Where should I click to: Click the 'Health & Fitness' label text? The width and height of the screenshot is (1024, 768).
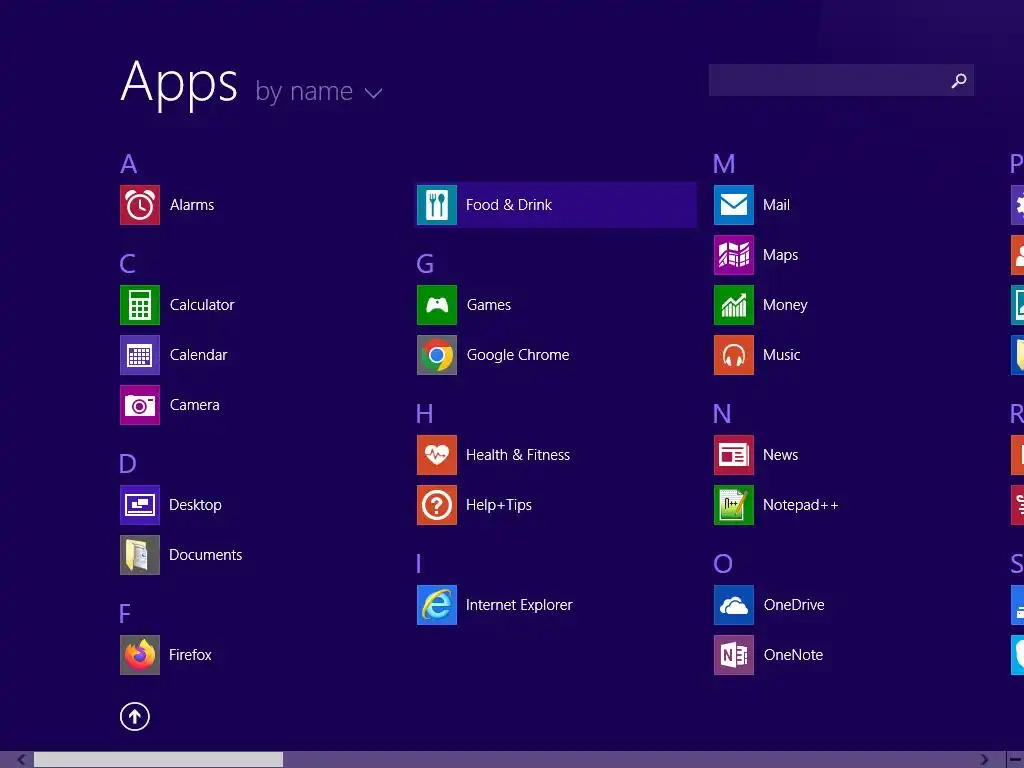(518, 455)
